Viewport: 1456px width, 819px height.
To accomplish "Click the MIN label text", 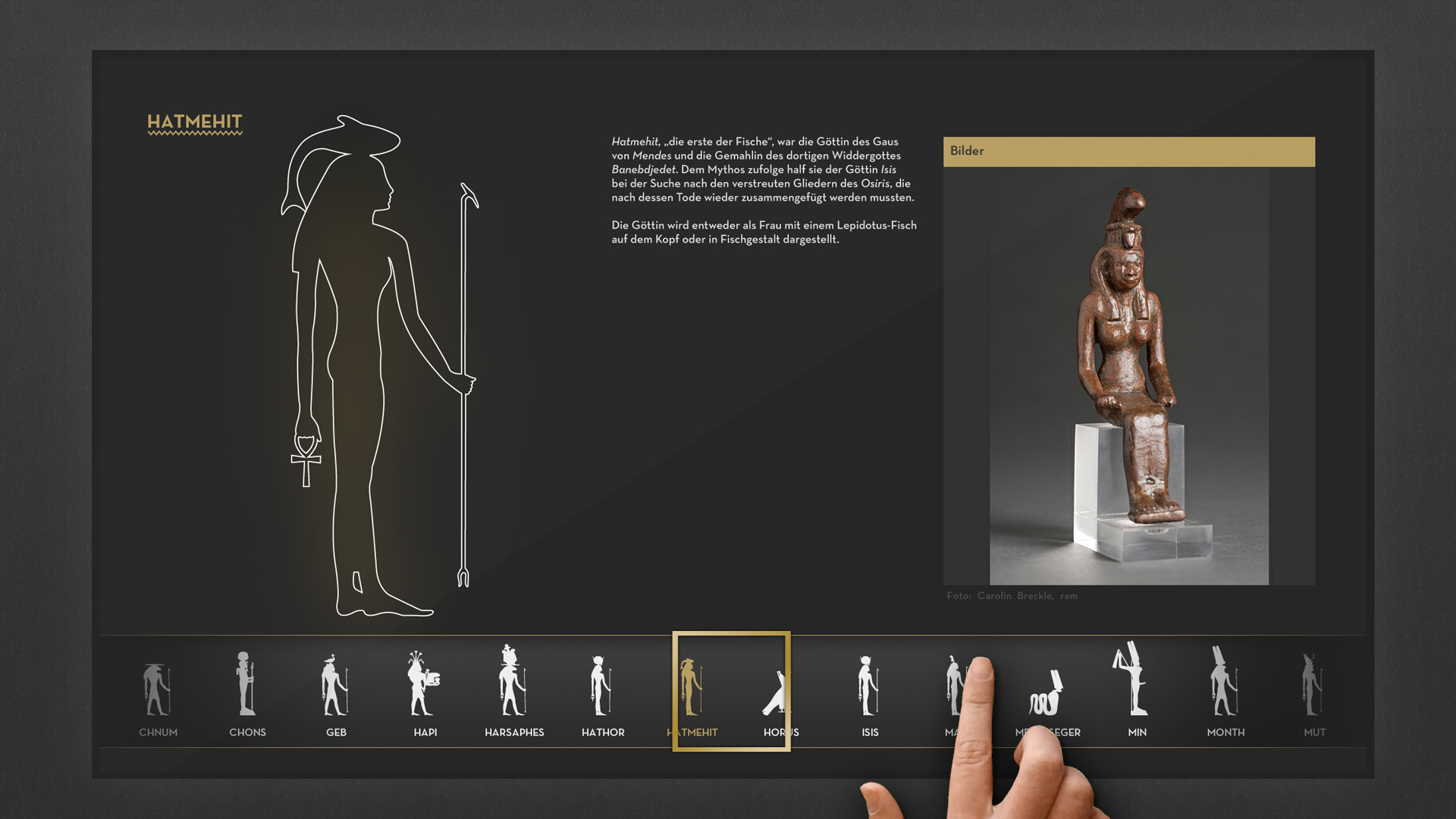I will [x=1137, y=733].
